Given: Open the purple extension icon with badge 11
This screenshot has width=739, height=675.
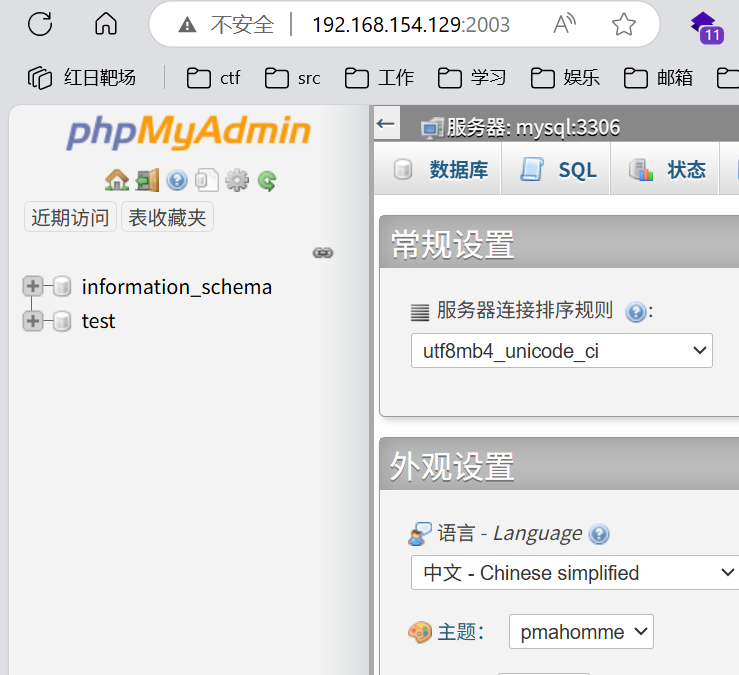Looking at the screenshot, I should pyautogui.click(x=706, y=27).
